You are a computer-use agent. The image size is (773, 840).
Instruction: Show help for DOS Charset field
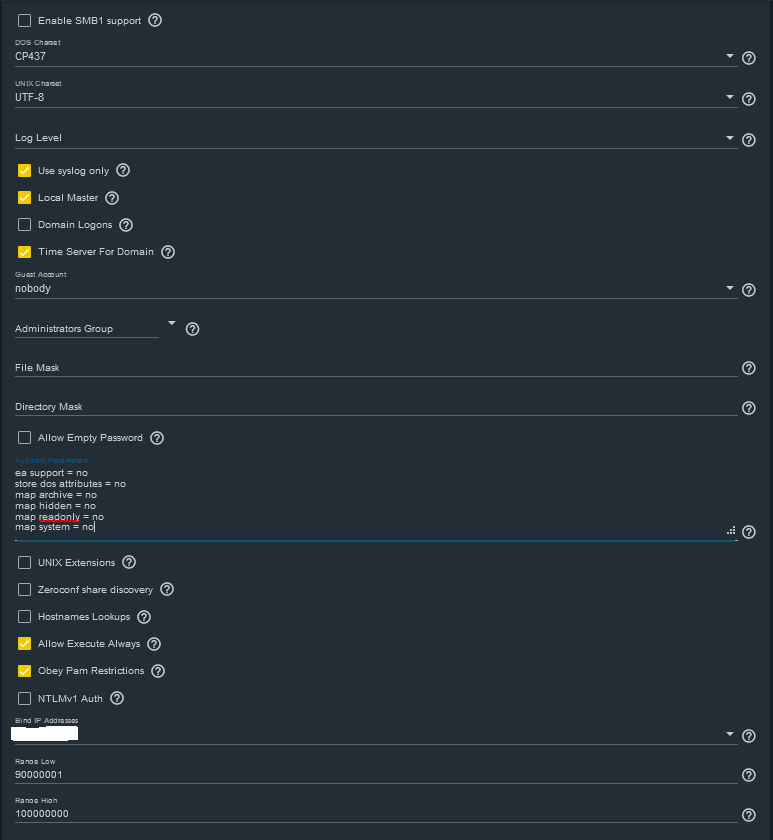[749, 58]
